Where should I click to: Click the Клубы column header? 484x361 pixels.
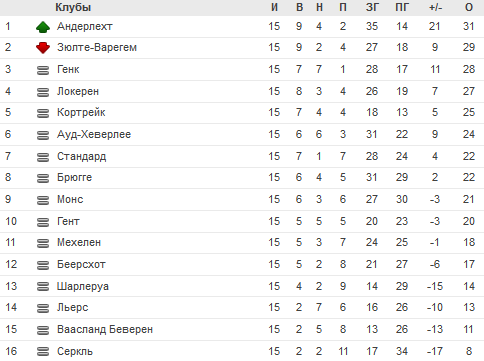[x=73, y=7]
